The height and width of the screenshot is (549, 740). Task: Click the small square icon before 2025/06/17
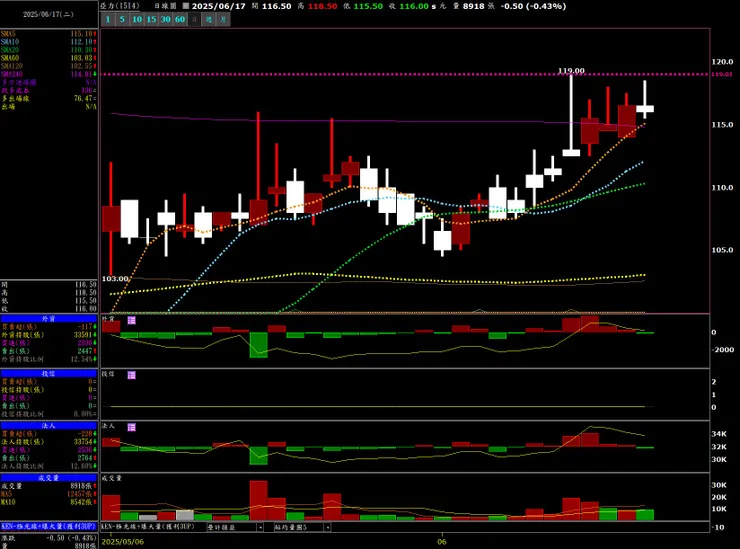(186, 6)
